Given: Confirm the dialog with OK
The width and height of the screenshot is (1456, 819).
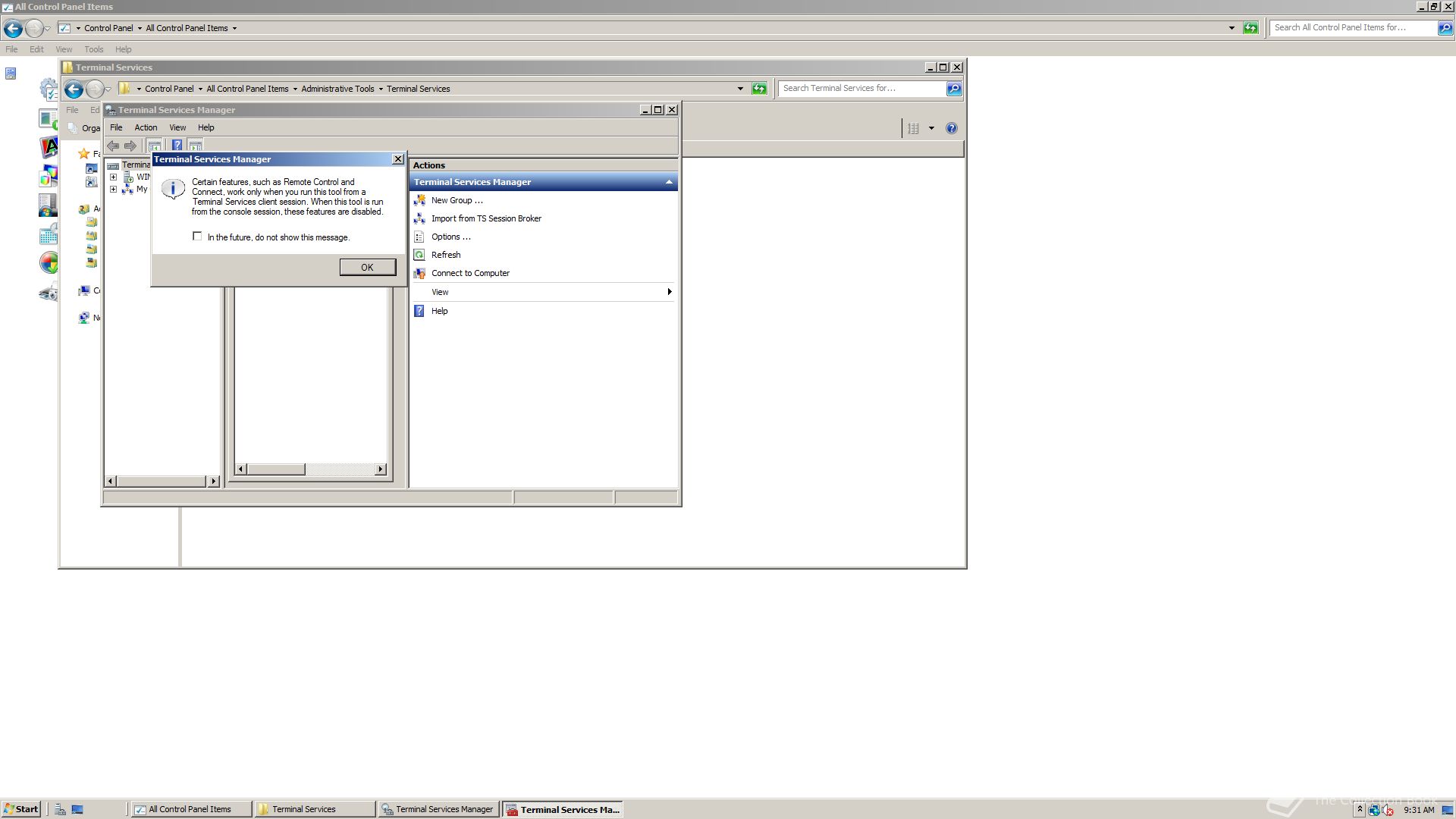Looking at the screenshot, I should [x=368, y=267].
